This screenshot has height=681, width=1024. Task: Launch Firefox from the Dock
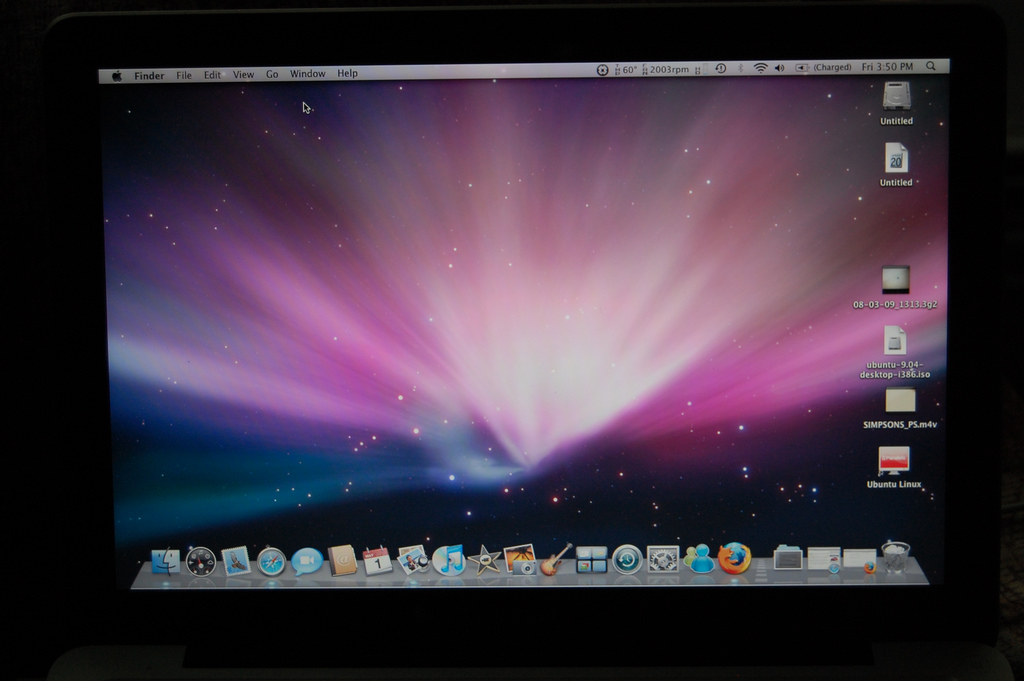pos(735,558)
